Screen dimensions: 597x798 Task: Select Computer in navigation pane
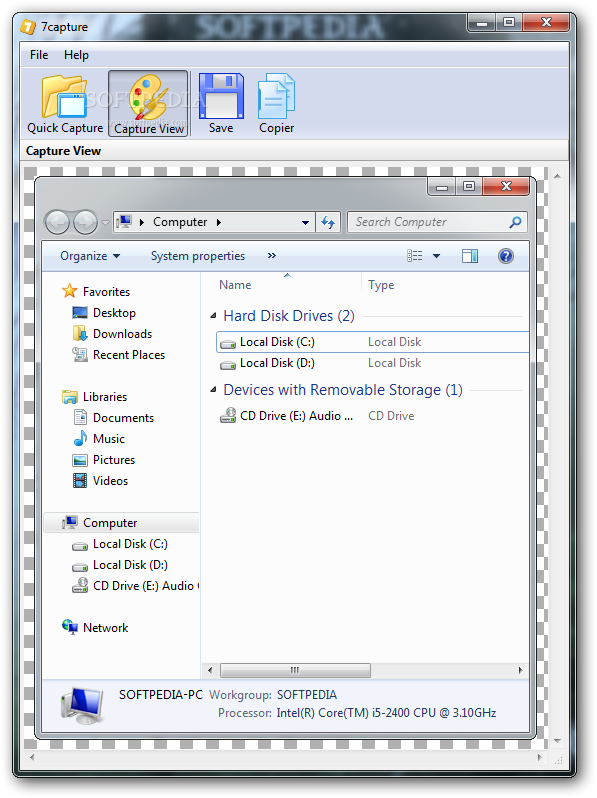(x=121, y=523)
